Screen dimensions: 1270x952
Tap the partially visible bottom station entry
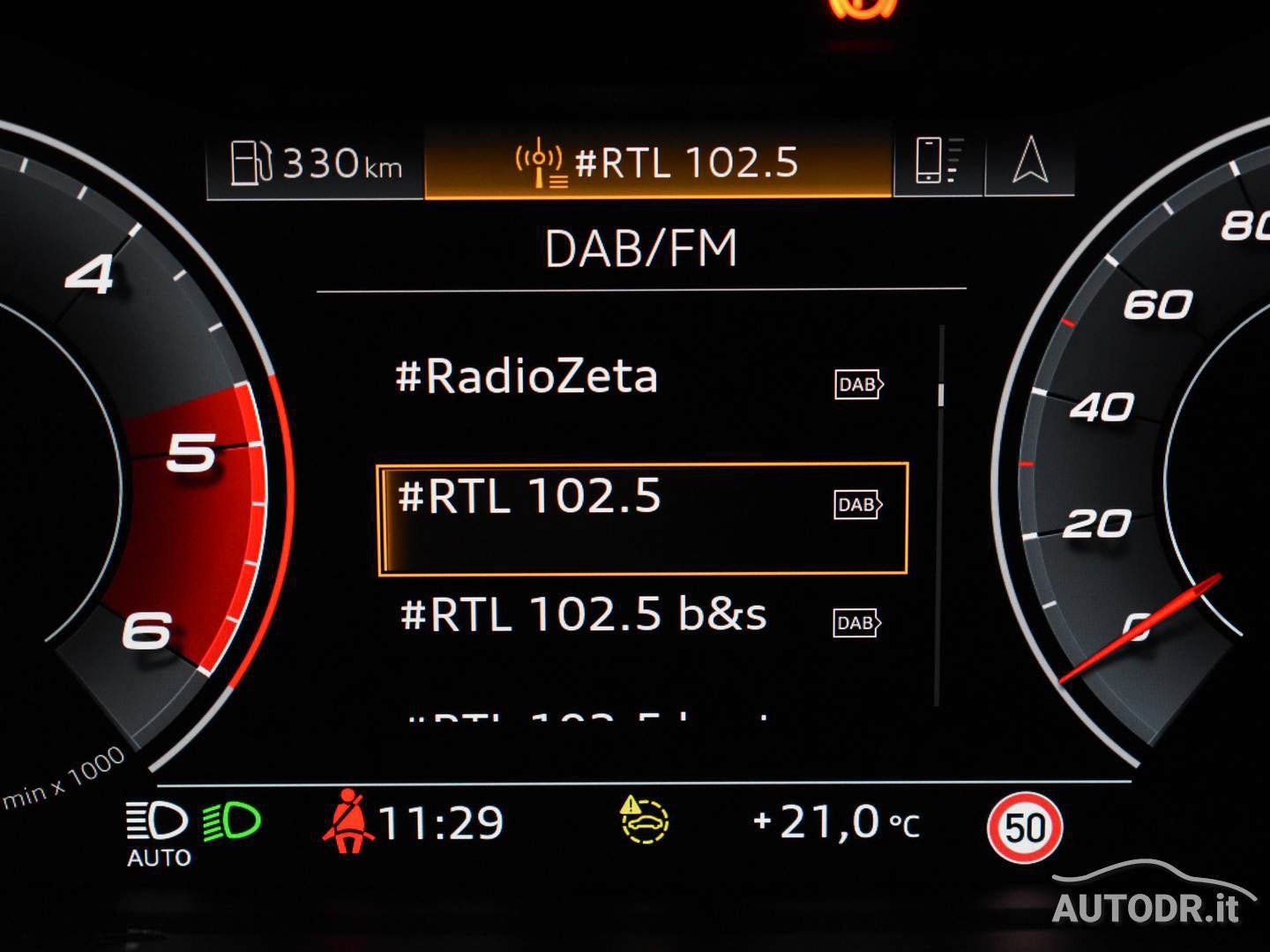click(x=586, y=716)
